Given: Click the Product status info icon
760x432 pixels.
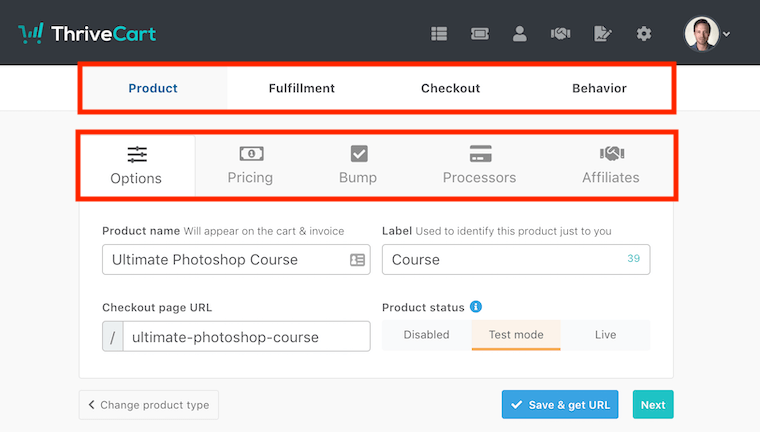Looking at the screenshot, I should 476,307.
